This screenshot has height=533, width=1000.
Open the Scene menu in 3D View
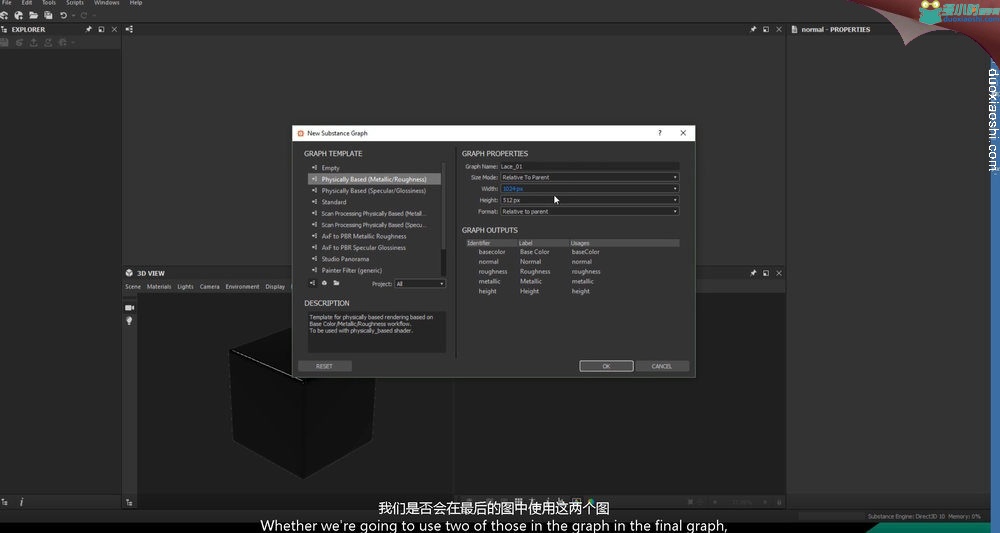click(133, 286)
